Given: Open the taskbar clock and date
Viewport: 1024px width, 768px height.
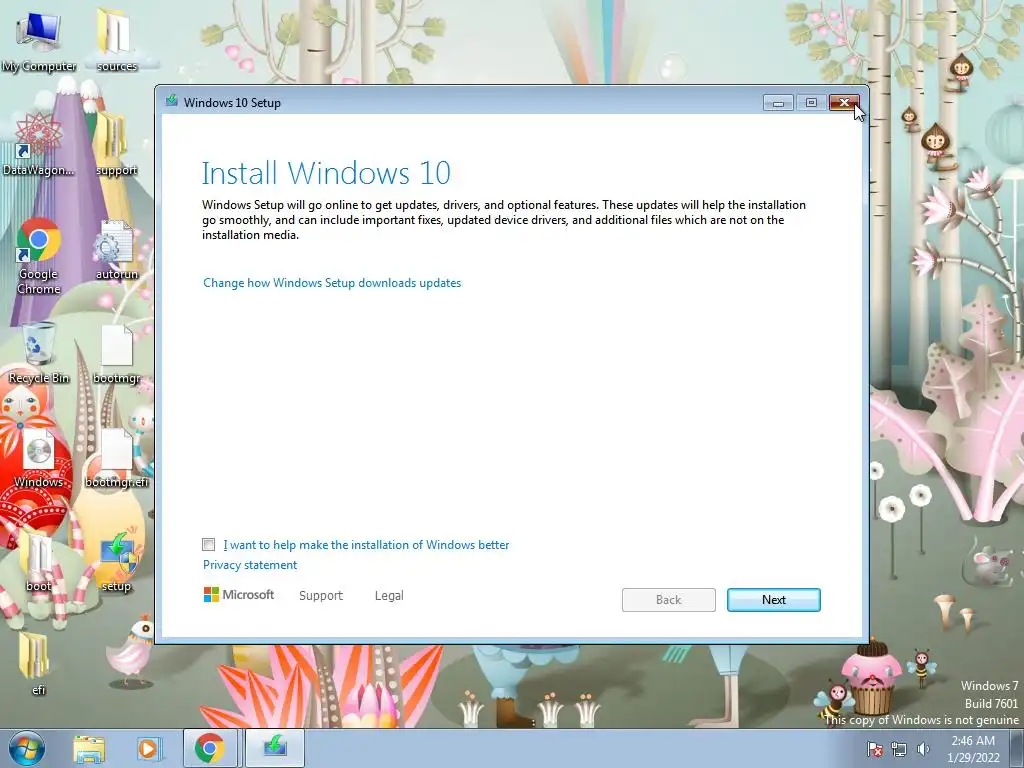Looking at the screenshot, I should click(973, 749).
